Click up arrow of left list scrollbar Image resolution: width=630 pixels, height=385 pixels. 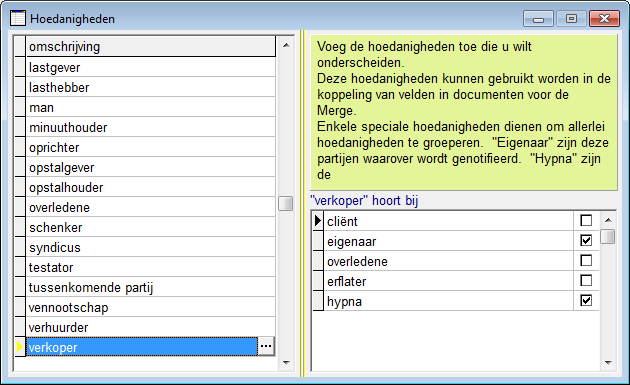[x=286, y=45]
